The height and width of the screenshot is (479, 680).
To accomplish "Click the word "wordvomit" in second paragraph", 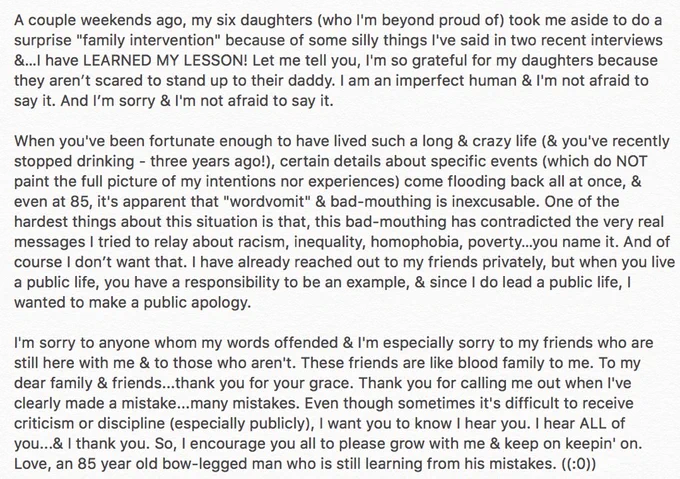I will [x=262, y=202].
